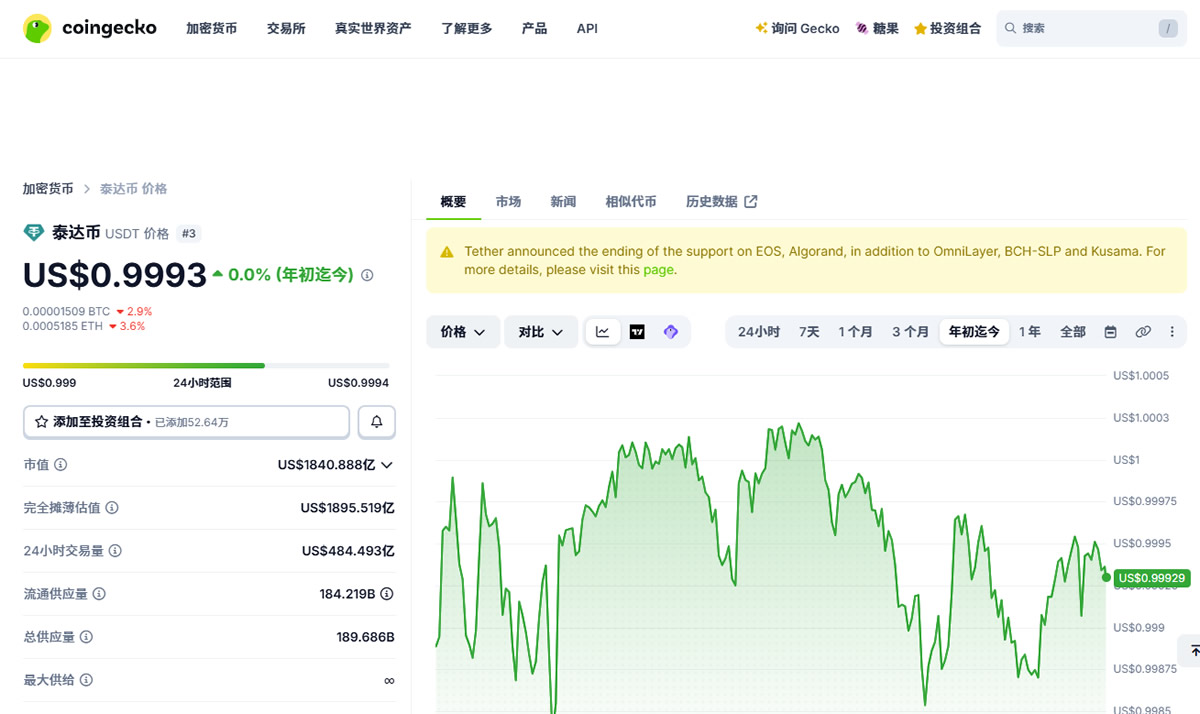Viewport: 1200px width, 714px height.
Task: Add 泰达币 to portfolio with 添加至投资组合
Action: [187, 422]
